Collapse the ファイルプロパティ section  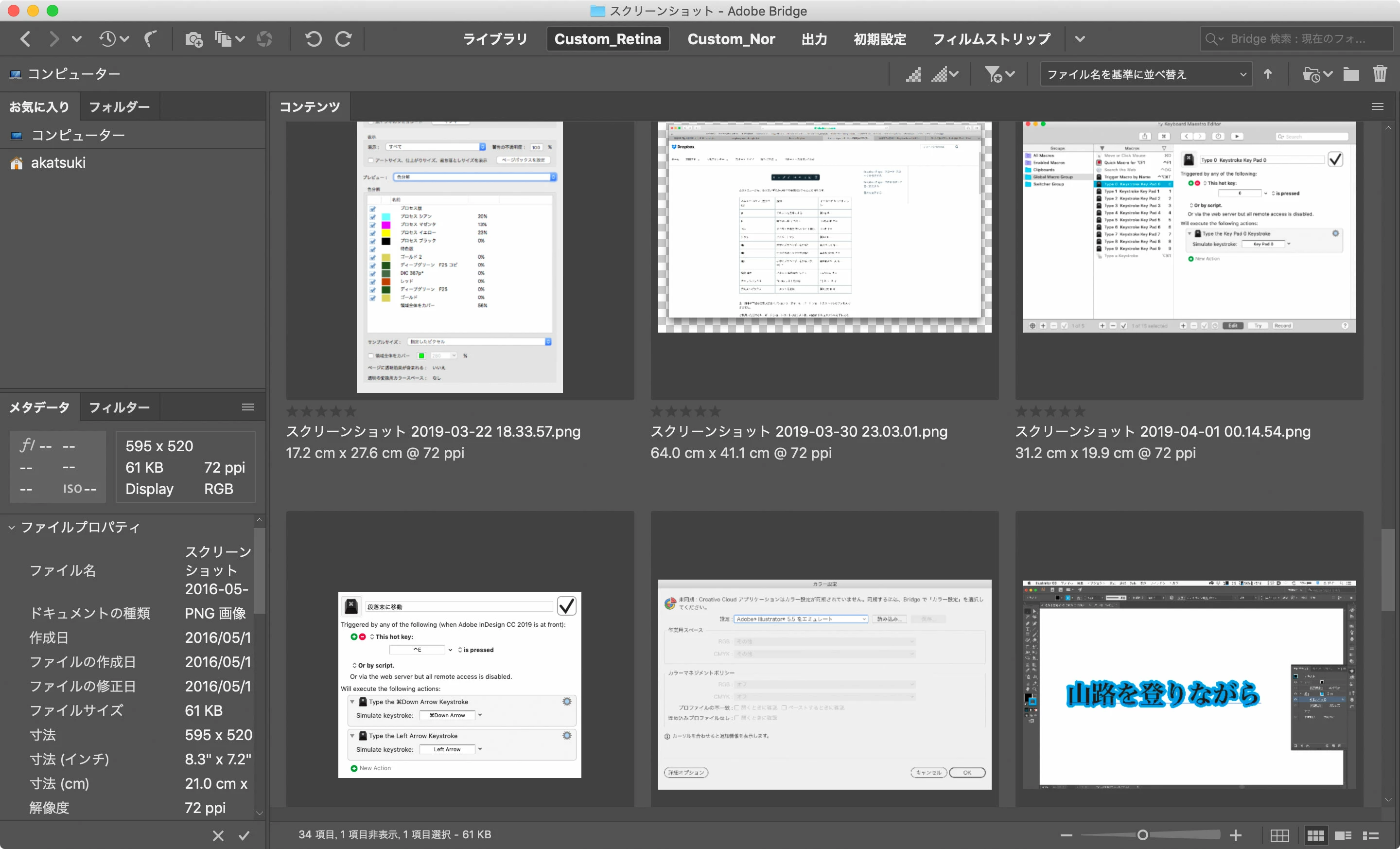(x=11, y=528)
